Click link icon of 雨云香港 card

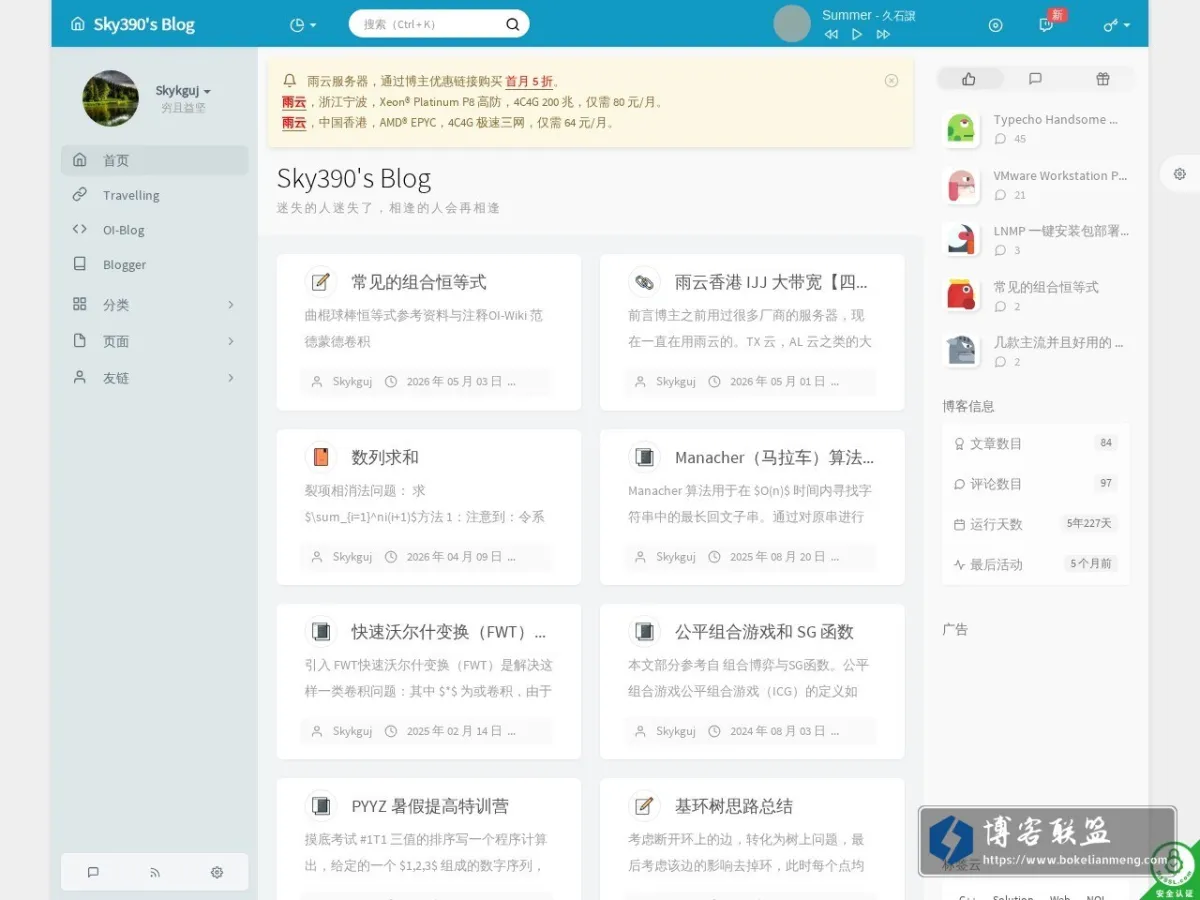point(644,282)
